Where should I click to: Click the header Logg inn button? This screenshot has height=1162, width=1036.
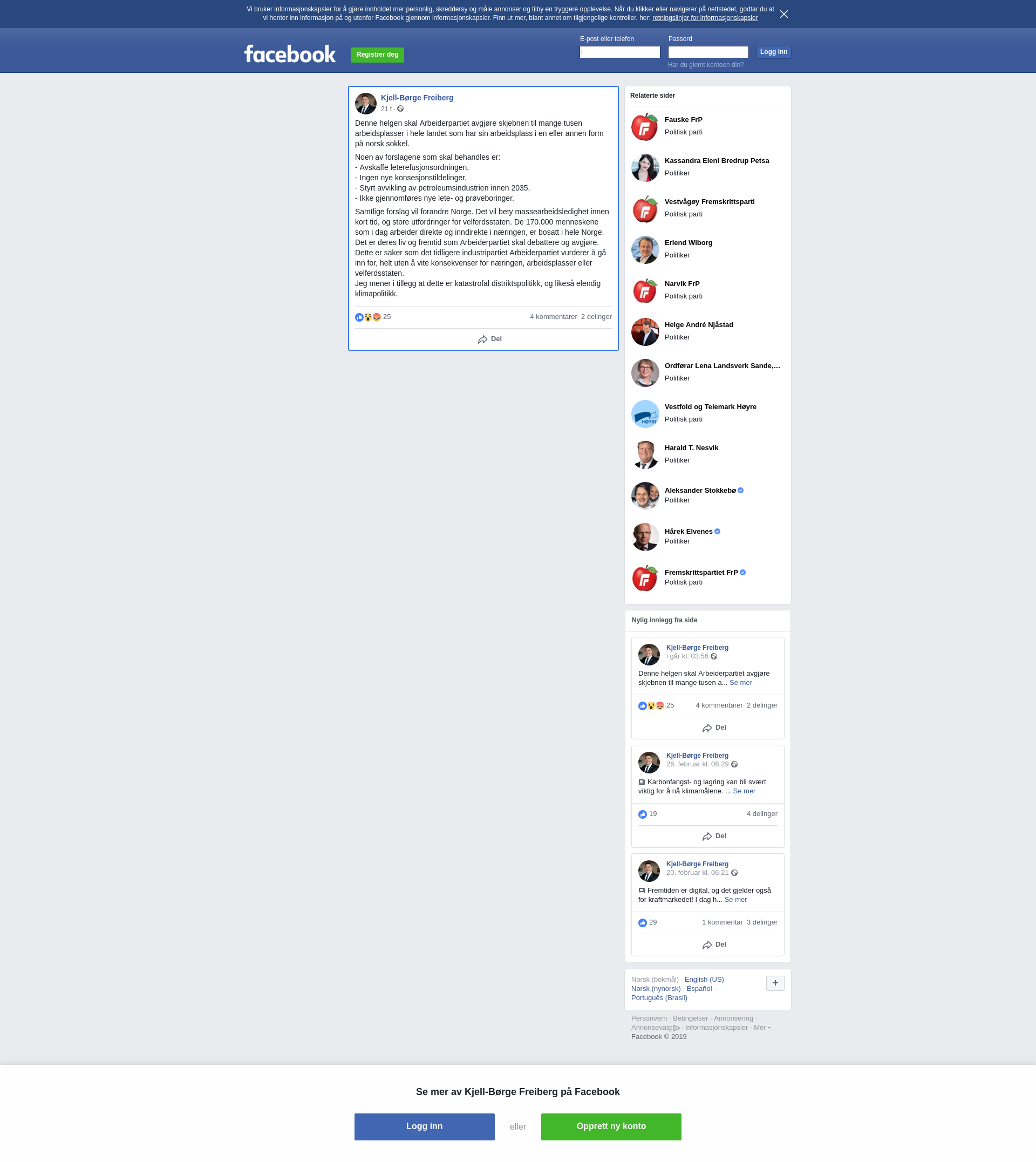click(x=773, y=52)
